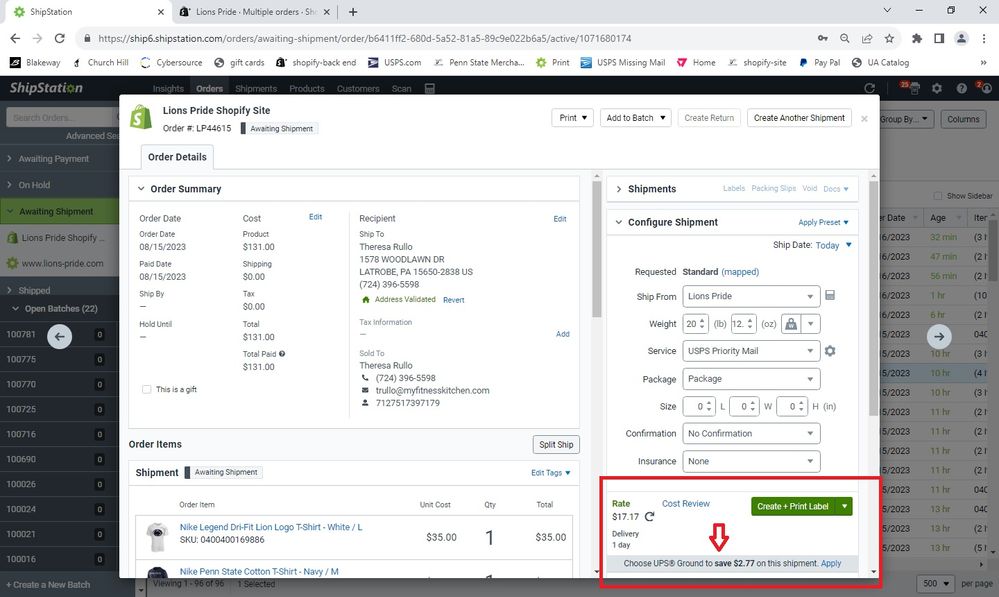Open the Confirmation dropdown
Screen dimensions: 999x597
click(x=751, y=434)
